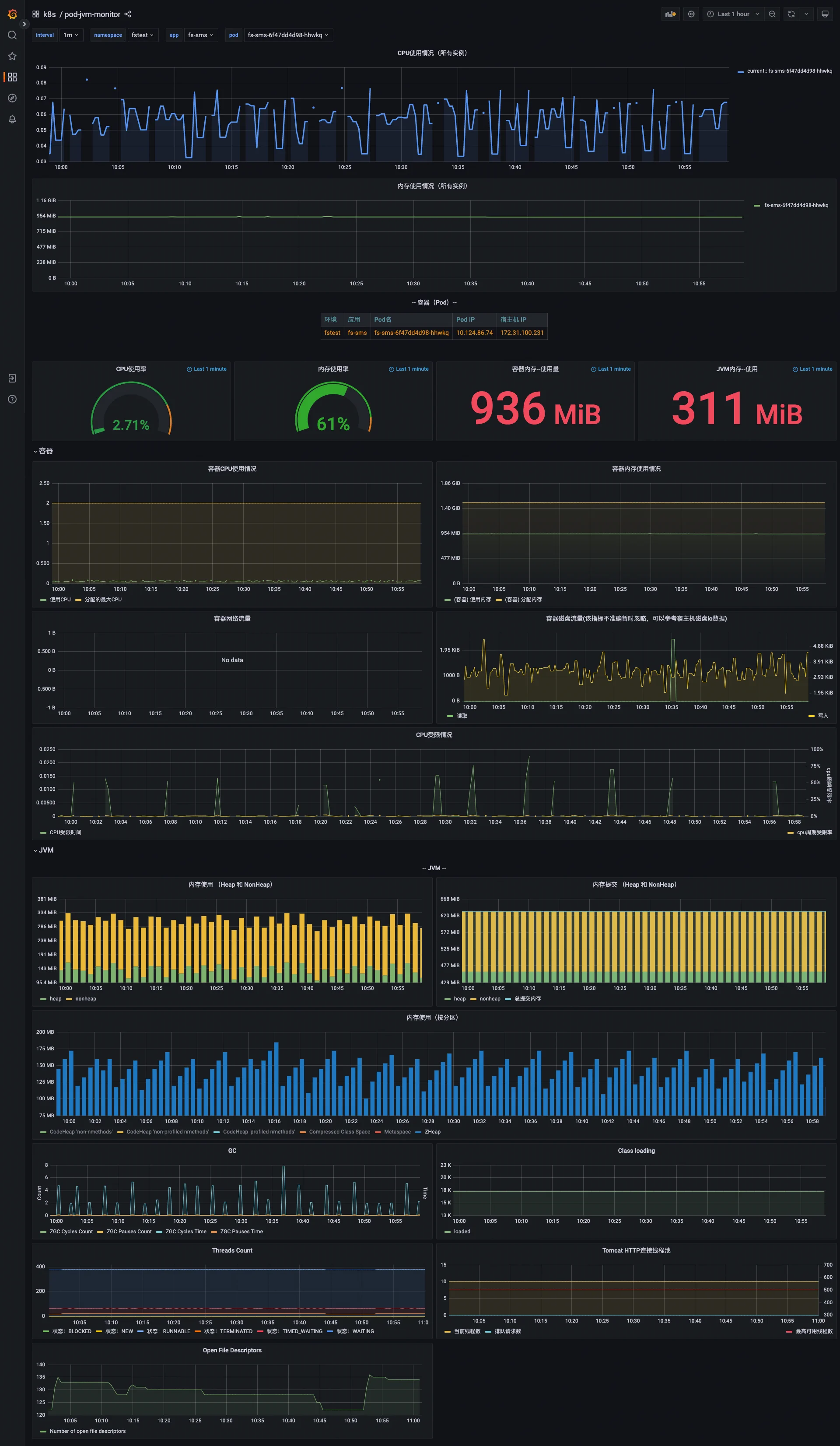This screenshot has height=1446, width=840.
Task: Share dashboard via share icon
Action: pos(128,14)
